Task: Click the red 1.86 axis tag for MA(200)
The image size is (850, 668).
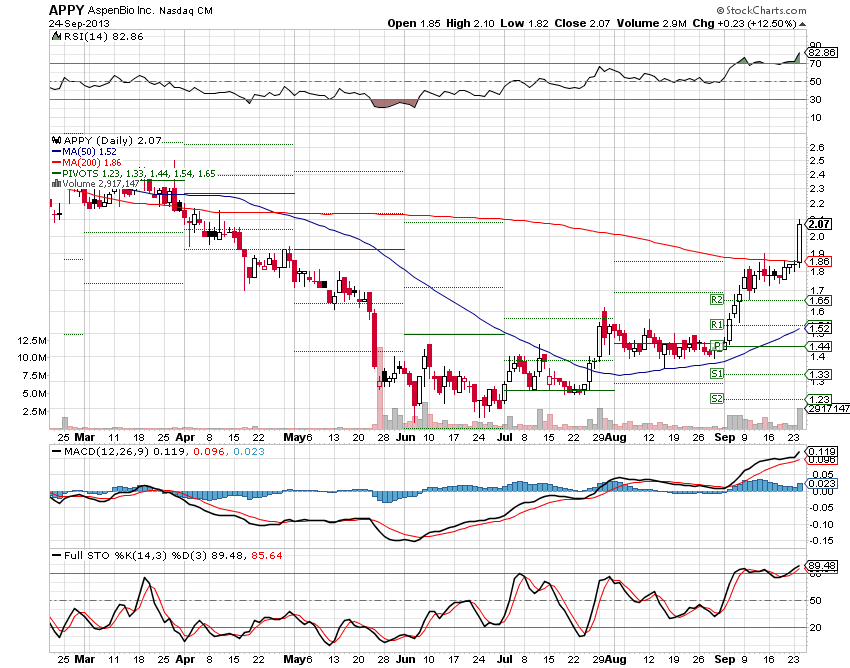Action: point(818,262)
